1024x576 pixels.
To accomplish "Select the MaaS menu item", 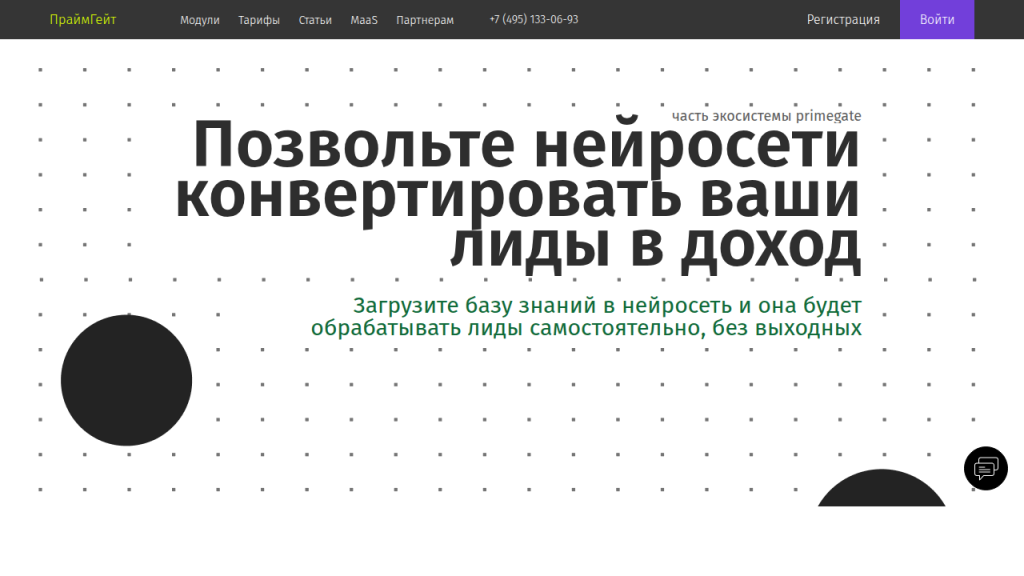I will click(x=364, y=20).
